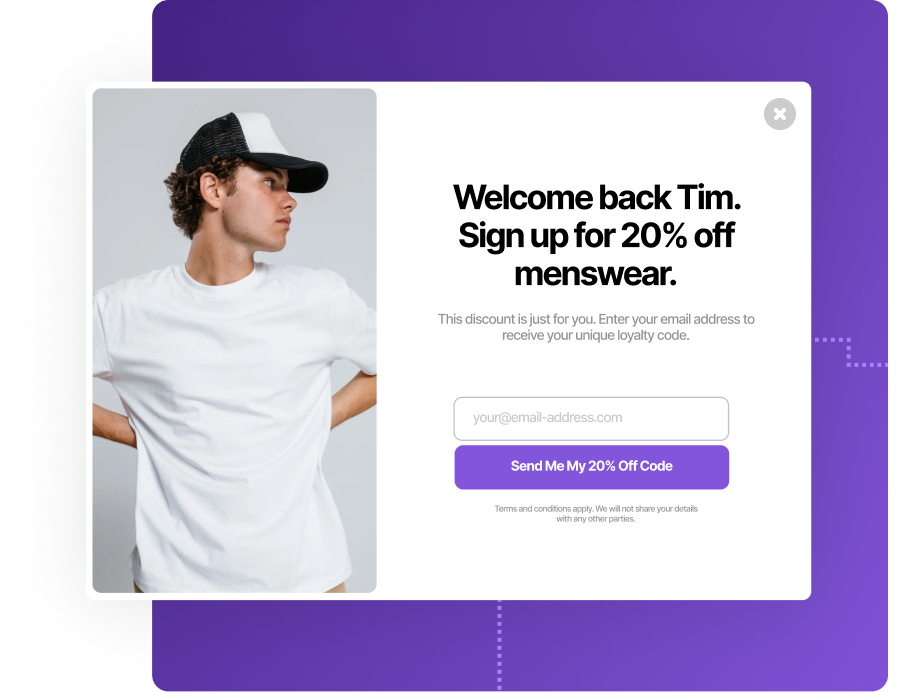Screen dimensions: 897x692
Task: Click the your@email-address.com placeholder text
Action: [547, 417]
